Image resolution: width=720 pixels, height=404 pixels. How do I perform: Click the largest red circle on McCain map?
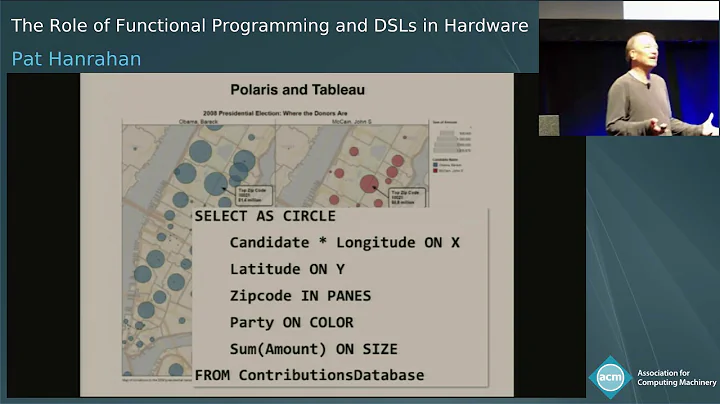coord(369,184)
